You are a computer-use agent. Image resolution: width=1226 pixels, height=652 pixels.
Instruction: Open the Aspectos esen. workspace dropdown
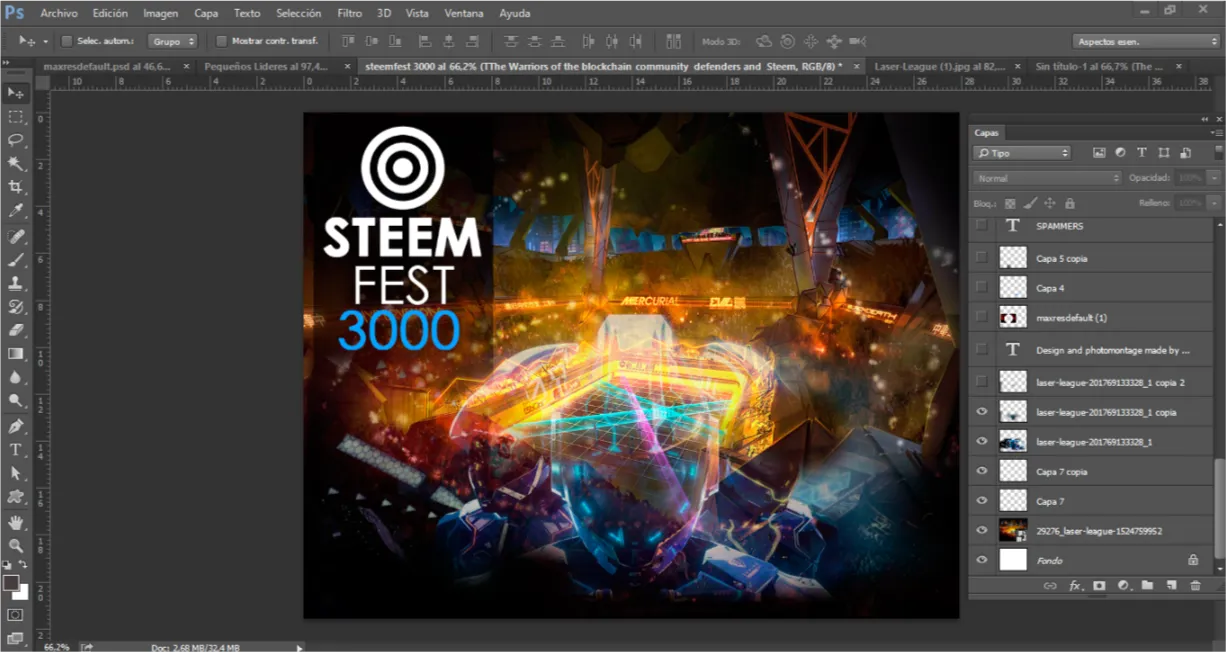click(x=1145, y=42)
